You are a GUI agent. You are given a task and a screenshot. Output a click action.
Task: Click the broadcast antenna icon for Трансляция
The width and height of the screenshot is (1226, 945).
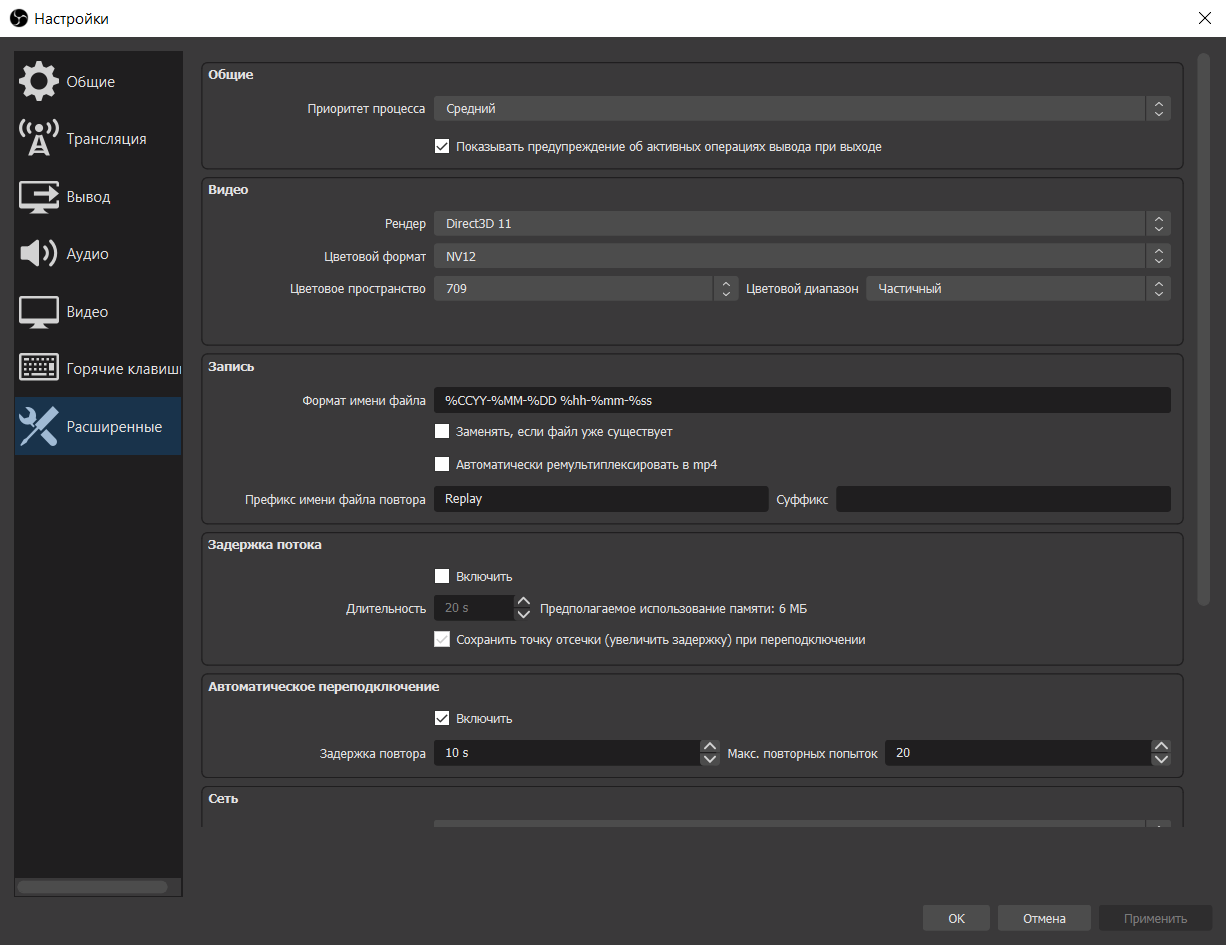(x=39, y=139)
